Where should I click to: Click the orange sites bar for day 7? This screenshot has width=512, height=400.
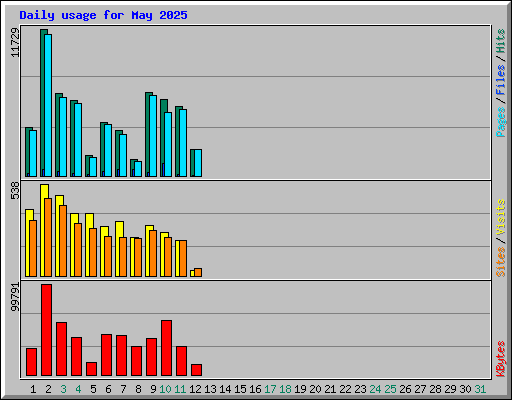click(123, 257)
